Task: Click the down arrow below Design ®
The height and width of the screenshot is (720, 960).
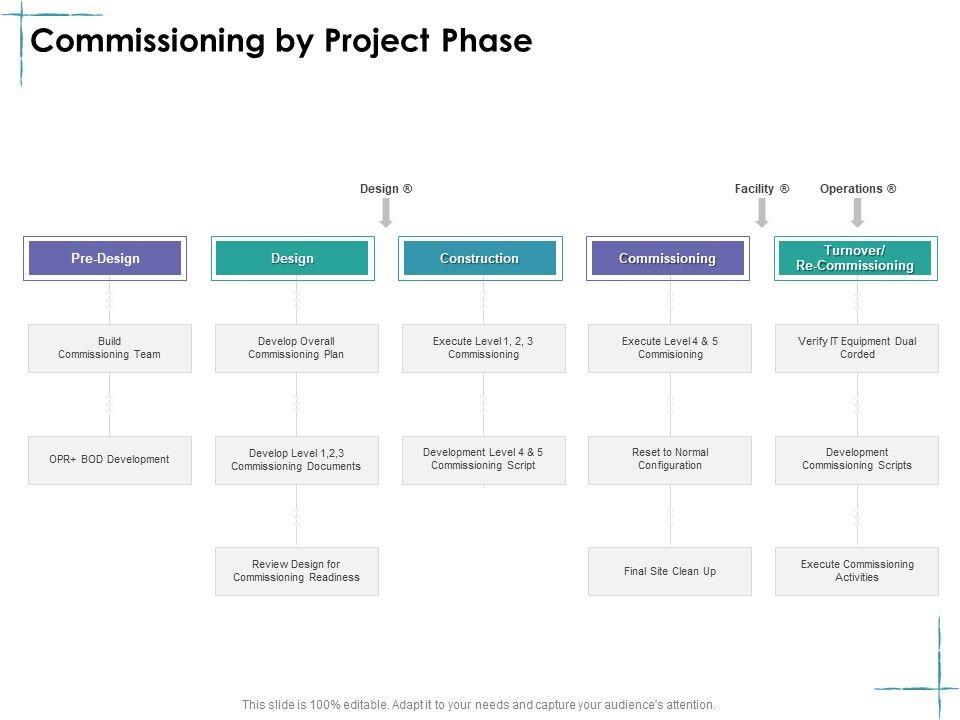Action: tap(387, 212)
